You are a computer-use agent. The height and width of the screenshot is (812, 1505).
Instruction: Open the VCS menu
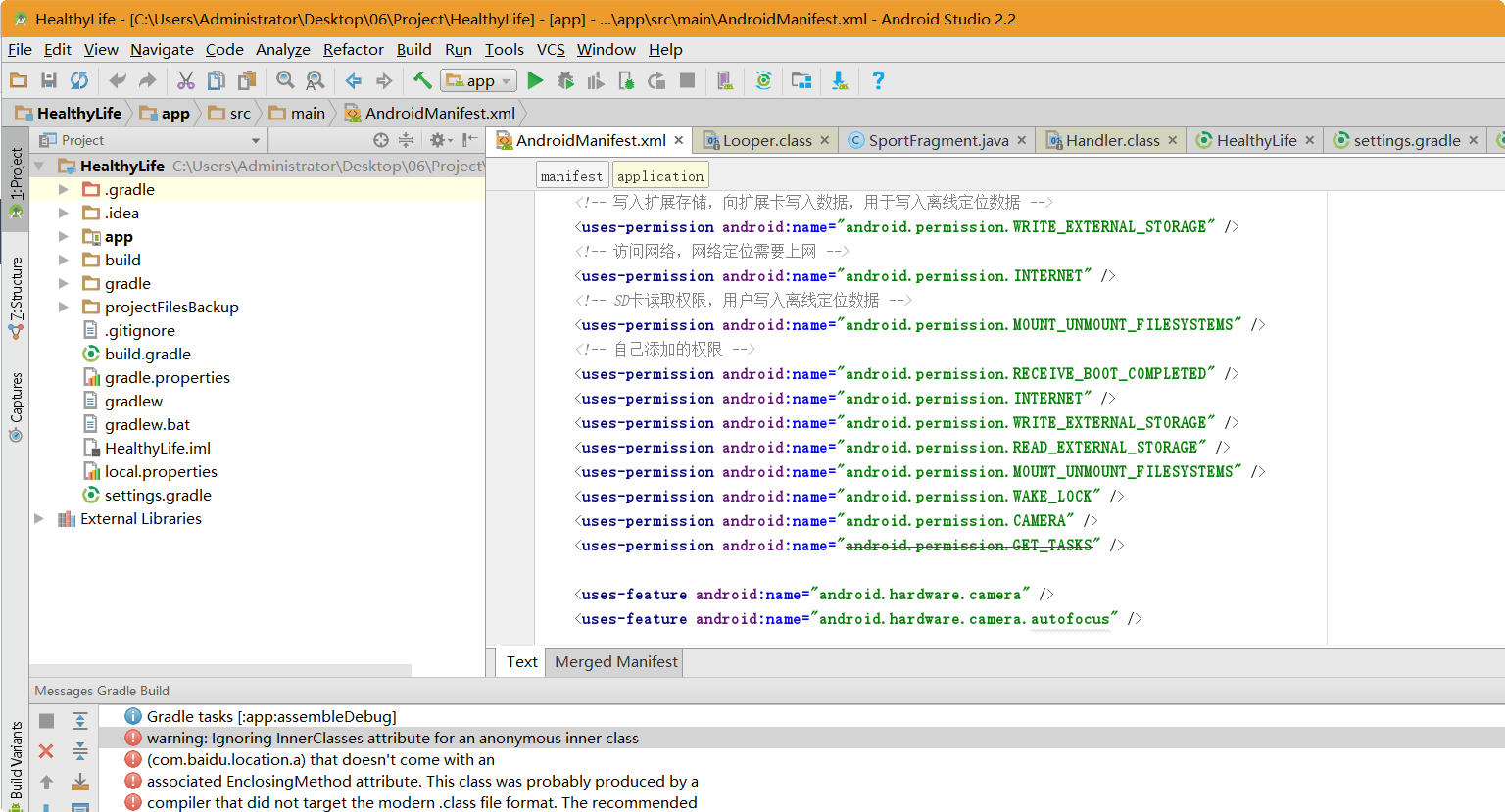pos(551,49)
